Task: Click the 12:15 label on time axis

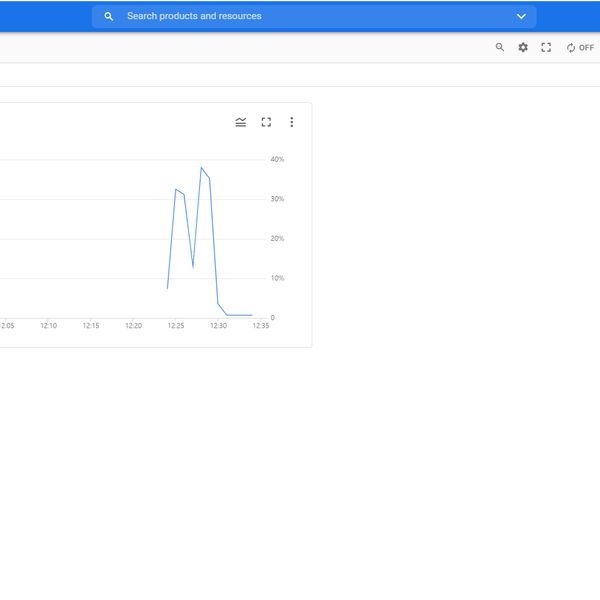Action: click(x=91, y=325)
